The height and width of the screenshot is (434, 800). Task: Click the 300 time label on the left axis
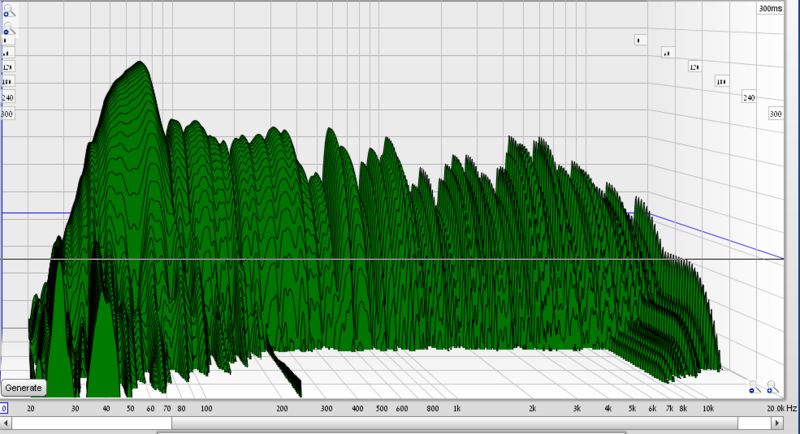click(7, 114)
